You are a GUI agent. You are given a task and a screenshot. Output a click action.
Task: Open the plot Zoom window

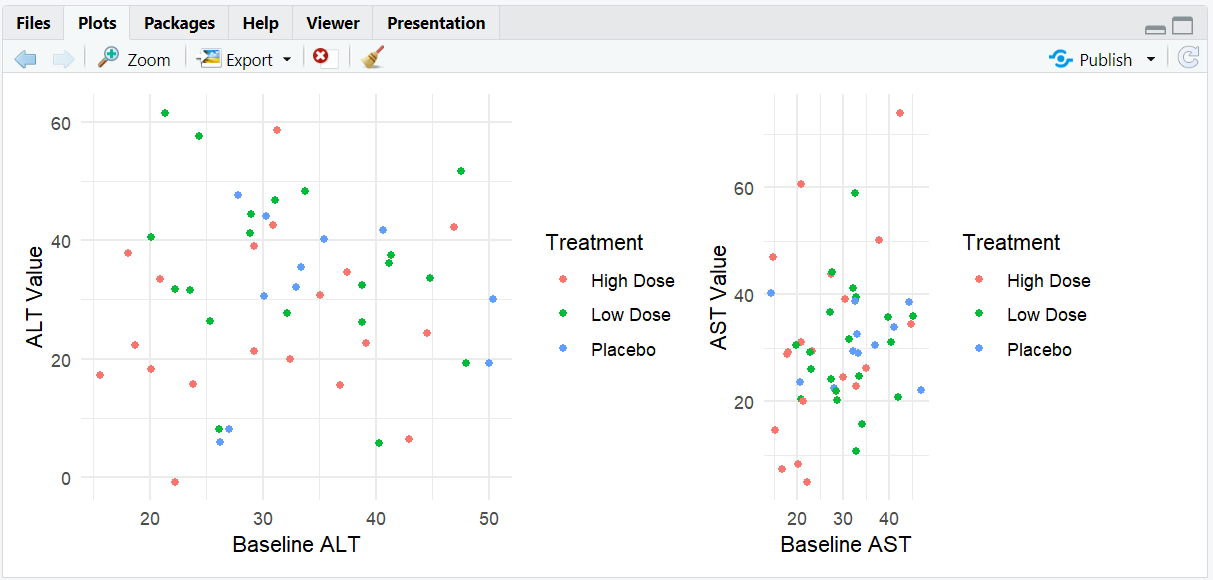tap(134, 59)
